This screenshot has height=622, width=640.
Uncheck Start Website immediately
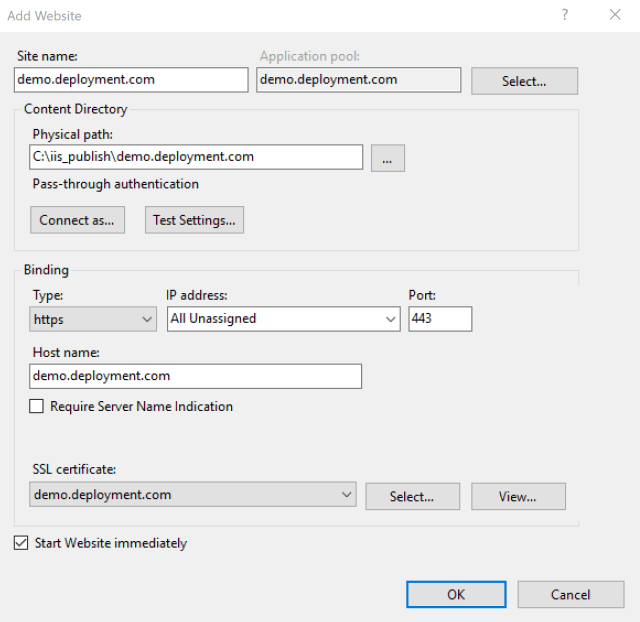[x=22, y=544]
